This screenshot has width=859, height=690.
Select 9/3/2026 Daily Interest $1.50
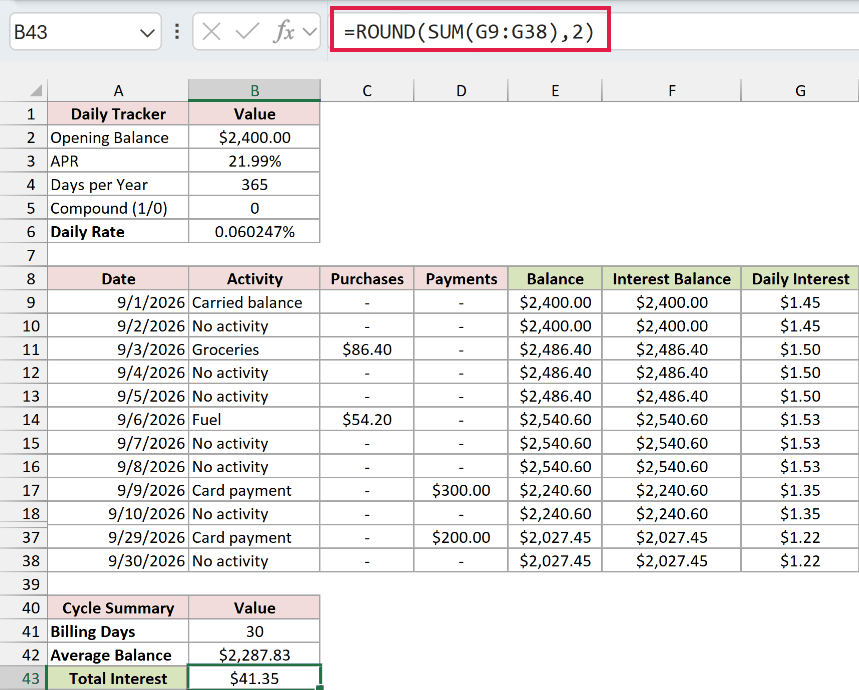800,349
